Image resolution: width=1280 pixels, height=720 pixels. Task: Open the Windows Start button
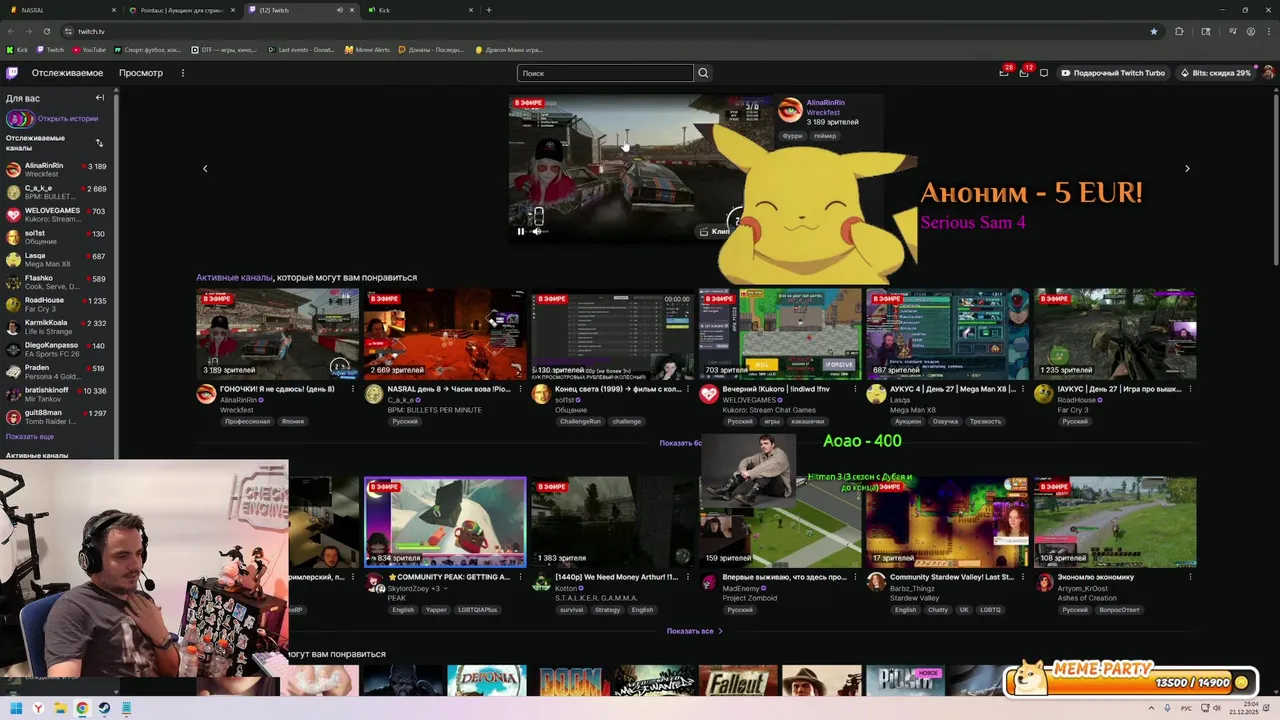tap(16, 709)
